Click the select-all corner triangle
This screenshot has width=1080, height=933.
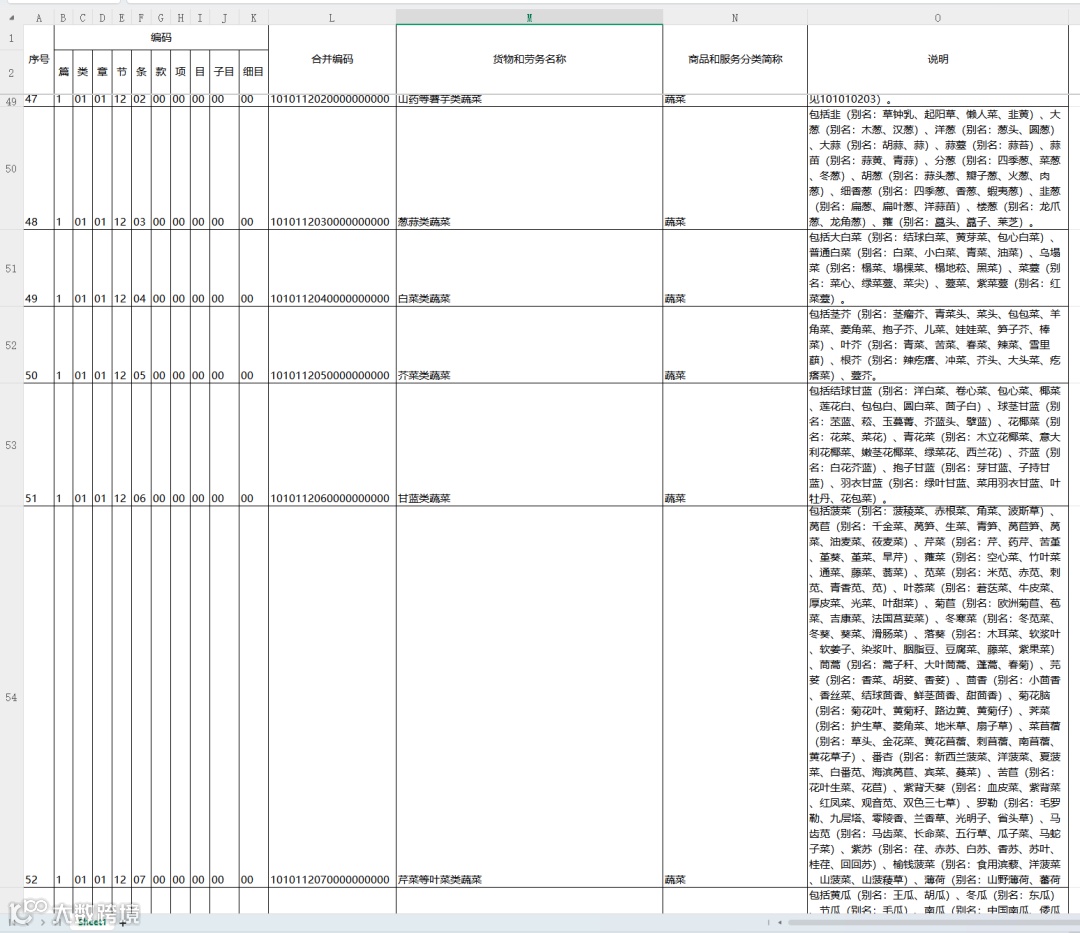[11, 18]
